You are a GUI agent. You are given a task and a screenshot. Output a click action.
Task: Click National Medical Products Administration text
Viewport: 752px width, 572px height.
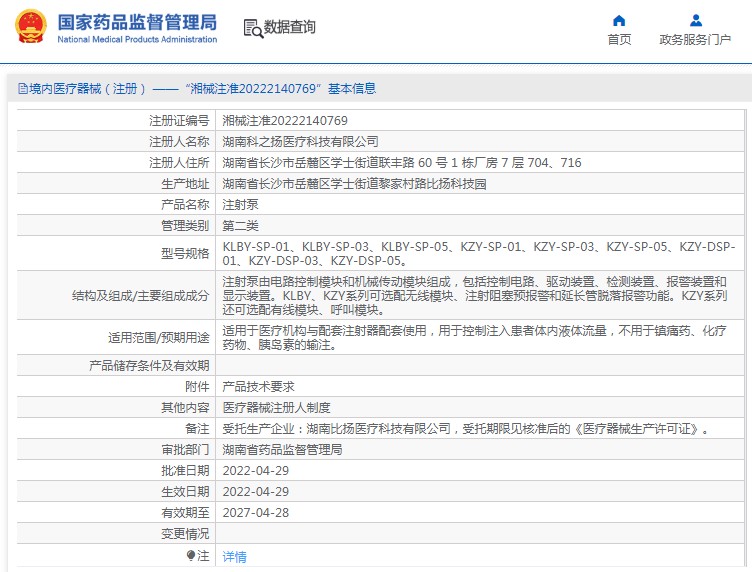coord(137,39)
